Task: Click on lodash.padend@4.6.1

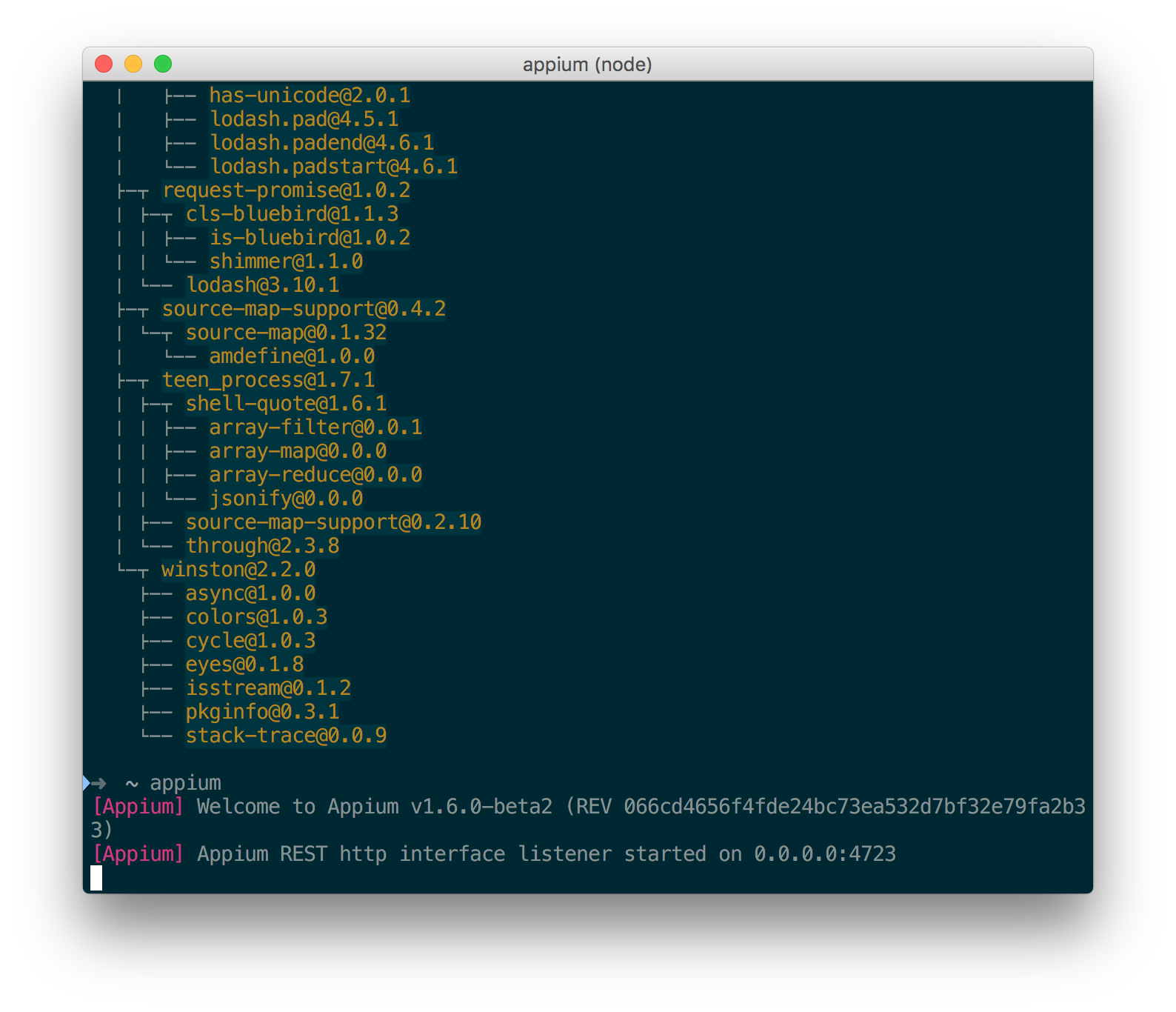Action: click(322, 143)
